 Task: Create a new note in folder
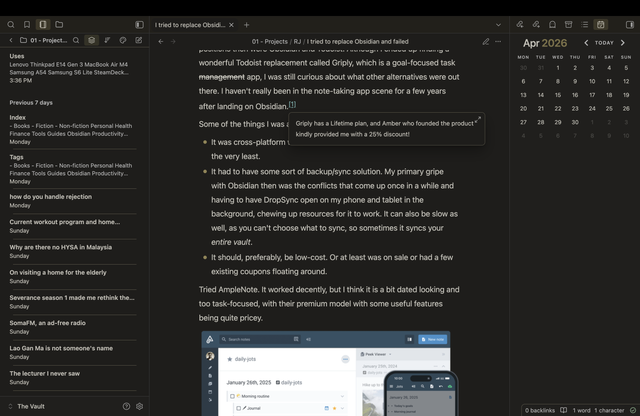tap(139, 40)
